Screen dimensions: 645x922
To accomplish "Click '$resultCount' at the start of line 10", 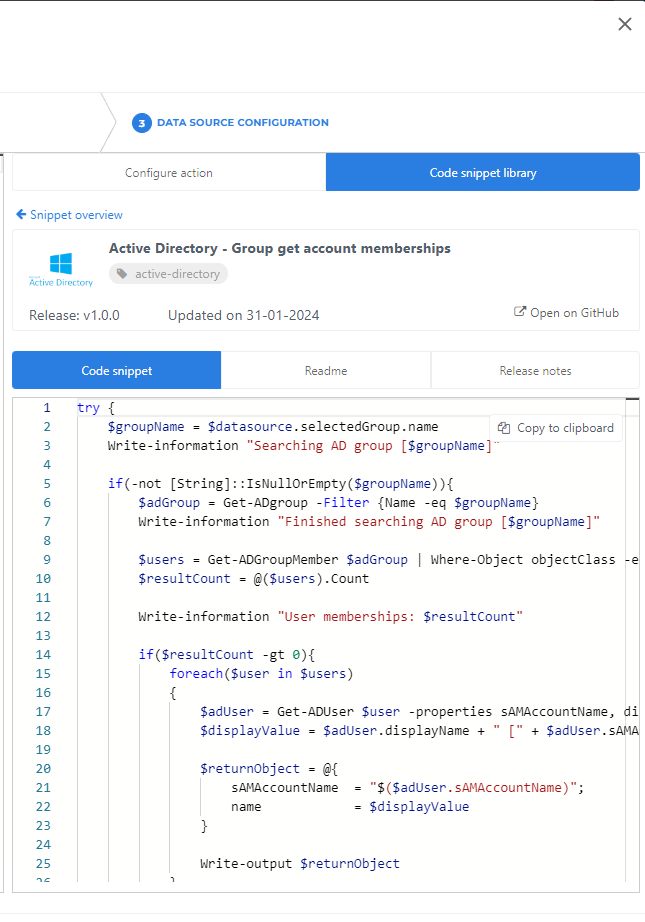I will click(184, 579).
